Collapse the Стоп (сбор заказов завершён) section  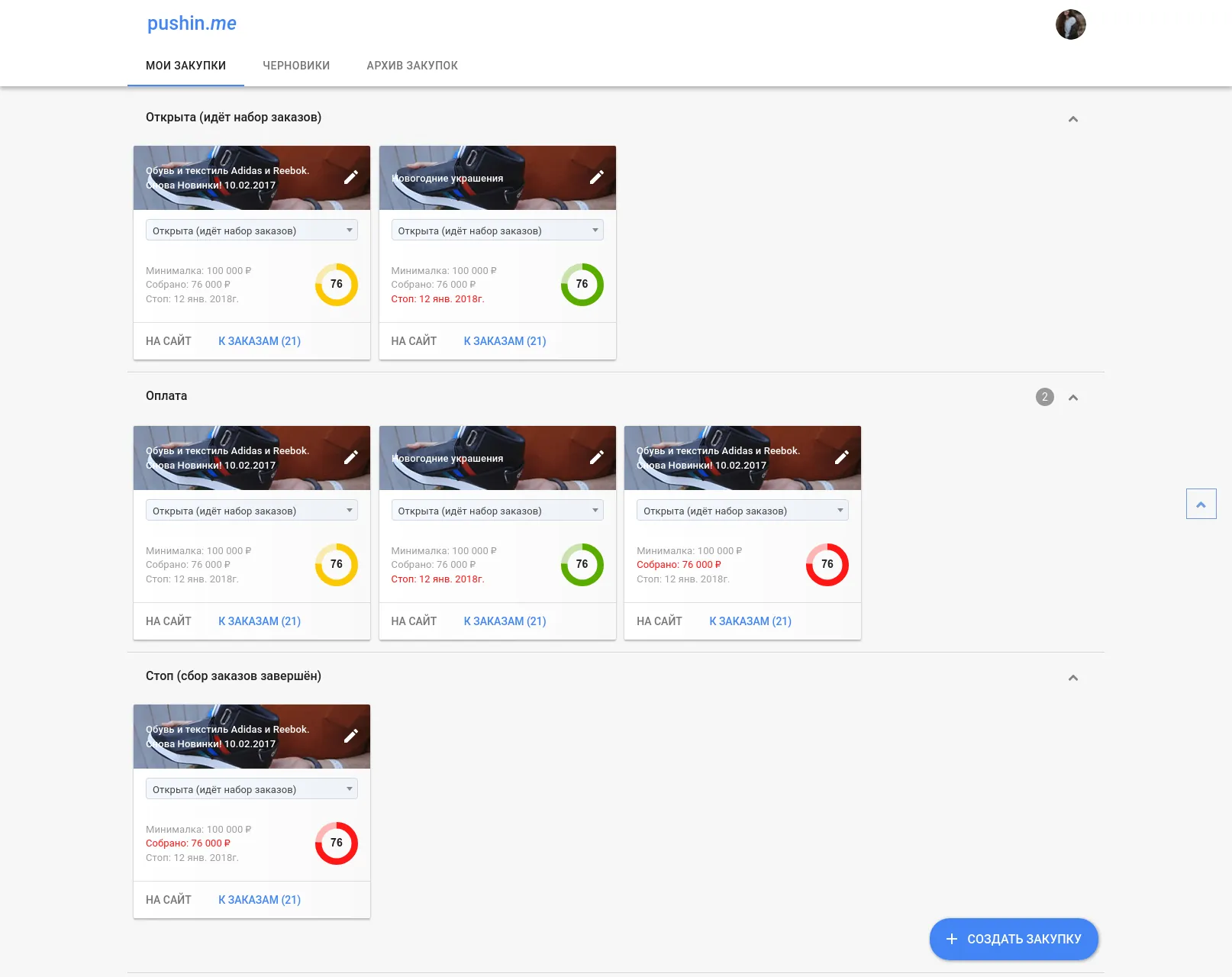point(1073,678)
